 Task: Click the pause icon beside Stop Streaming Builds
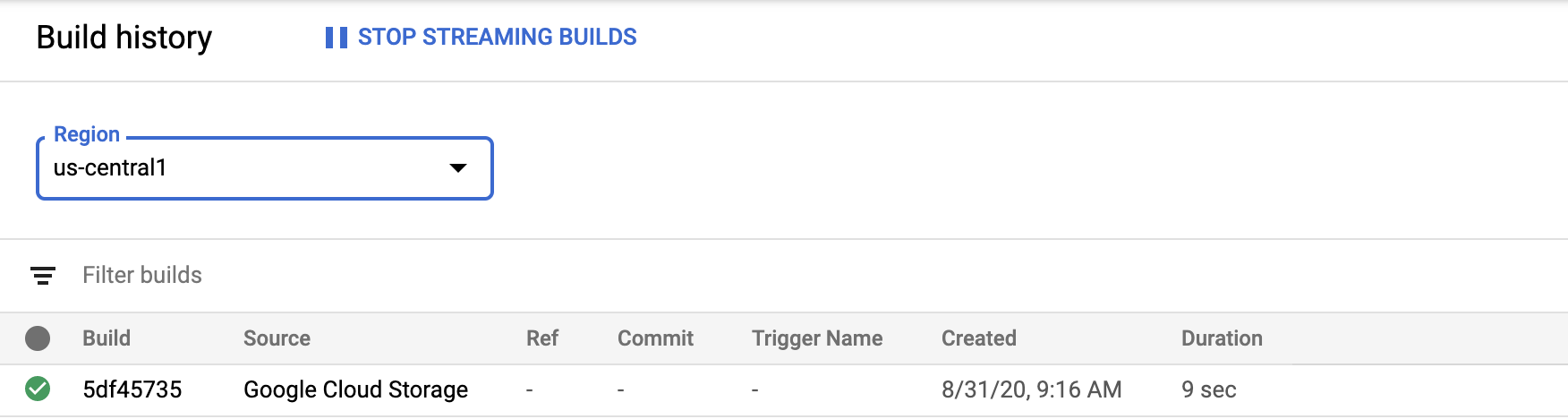[336, 38]
